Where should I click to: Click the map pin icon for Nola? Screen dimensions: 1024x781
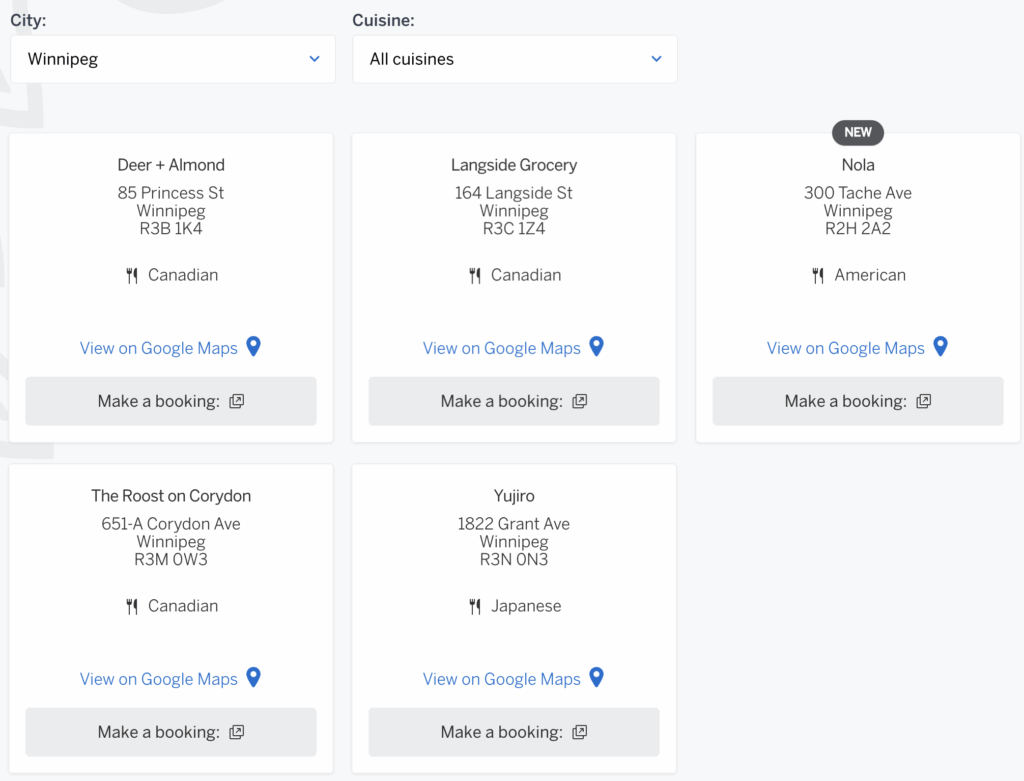coord(940,347)
